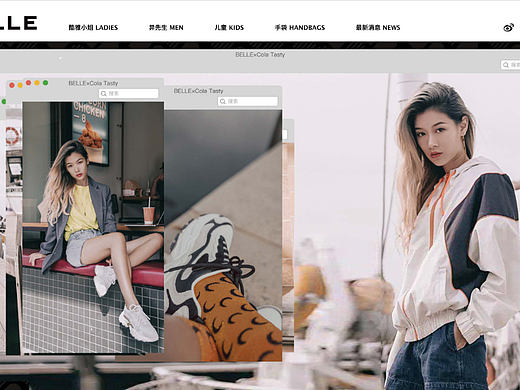Screen dimensions: 520x390
Task: Open photo of woman sitting at counter
Action: click(93, 227)
